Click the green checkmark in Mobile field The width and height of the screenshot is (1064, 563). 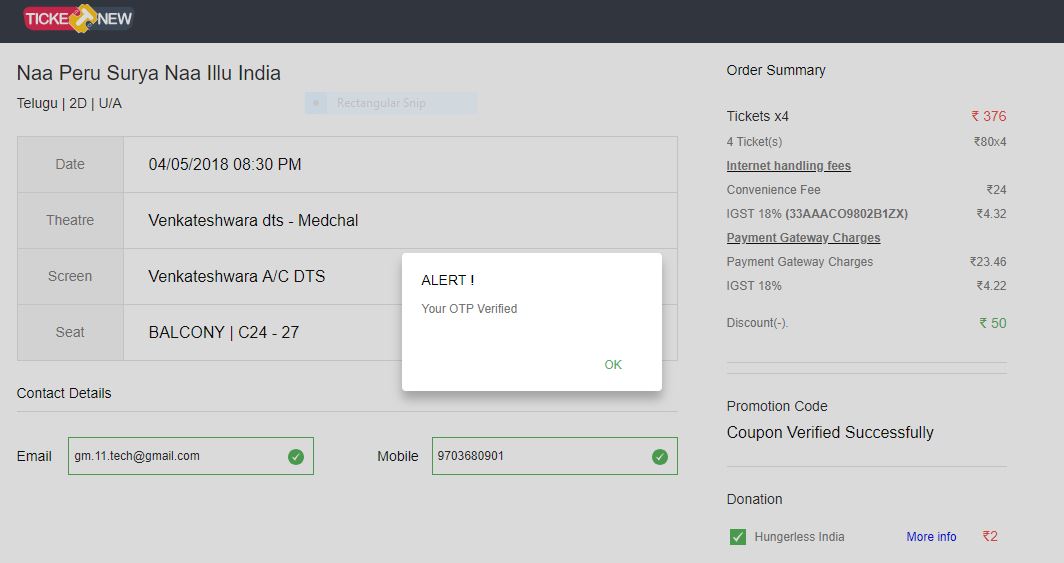coord(660,457)
